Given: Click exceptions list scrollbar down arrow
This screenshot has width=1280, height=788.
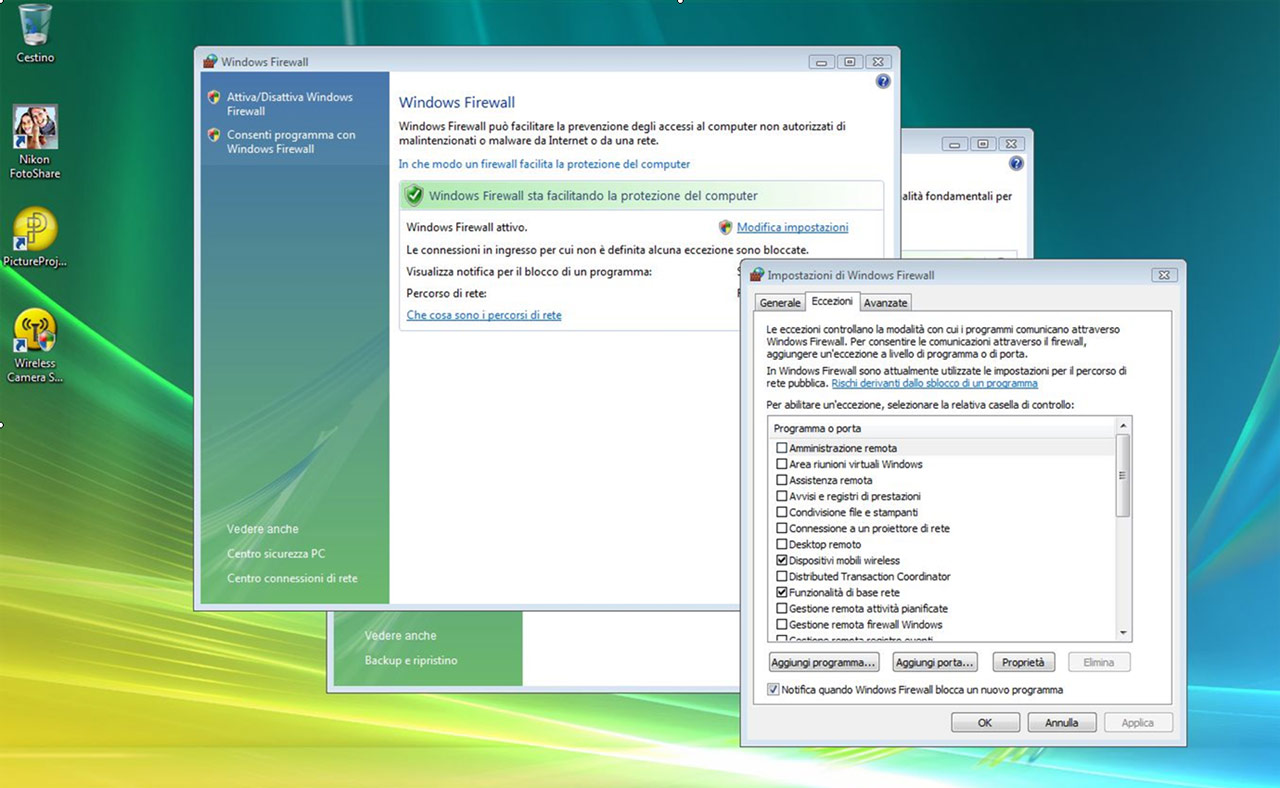Looking at the screenshot, I should tap(1123, 632).
